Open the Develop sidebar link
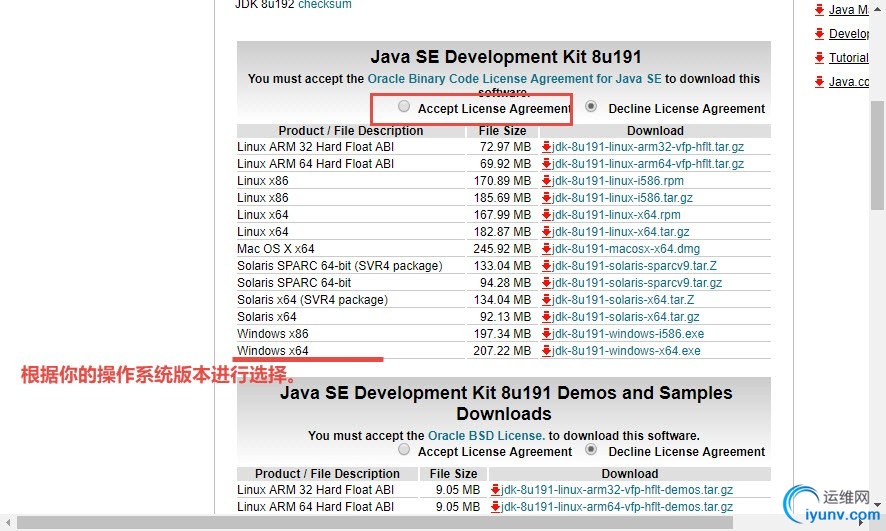Screen dimensions: 886x531 (x=849, y=34)
